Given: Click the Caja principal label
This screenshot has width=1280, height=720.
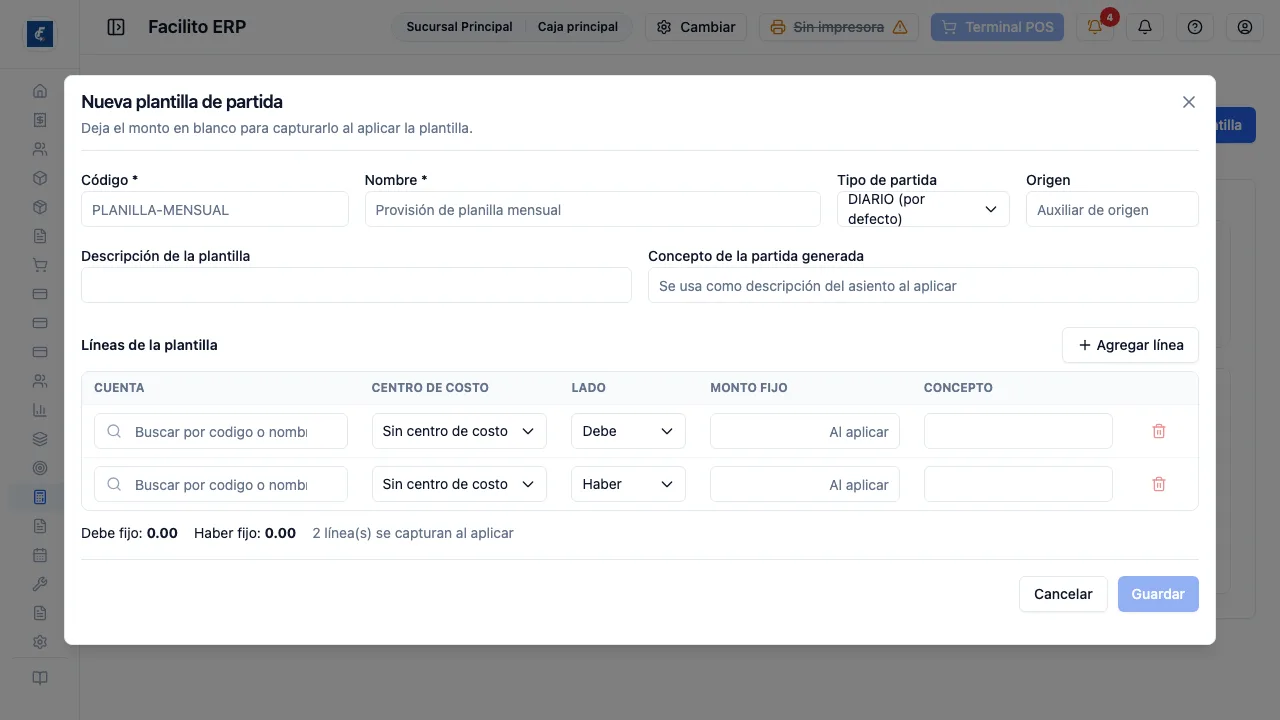Looking at the screenshot, I should [x=578, y=27].
